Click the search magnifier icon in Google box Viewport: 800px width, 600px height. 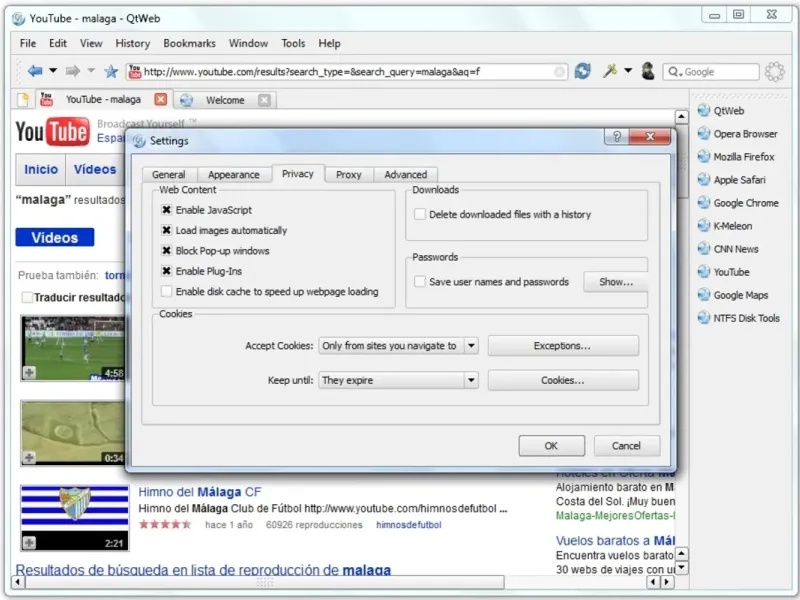coord(674,72)
